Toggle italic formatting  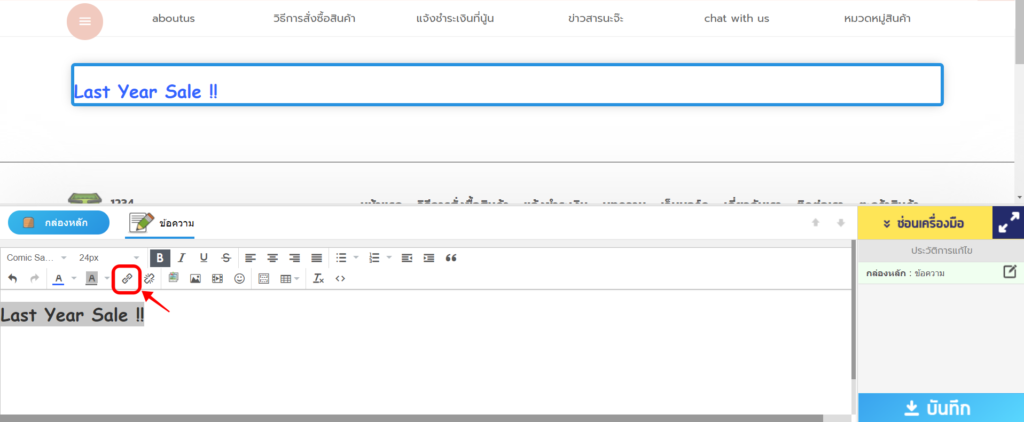[181, 258]
